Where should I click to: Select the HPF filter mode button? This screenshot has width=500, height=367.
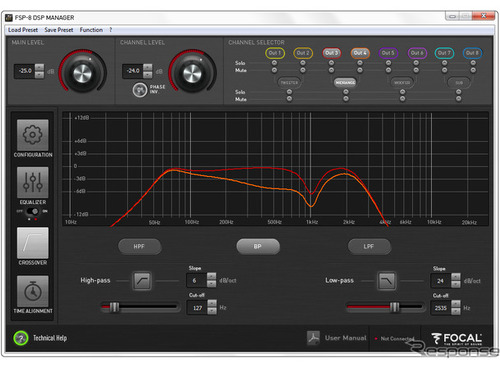pos(140,247)
